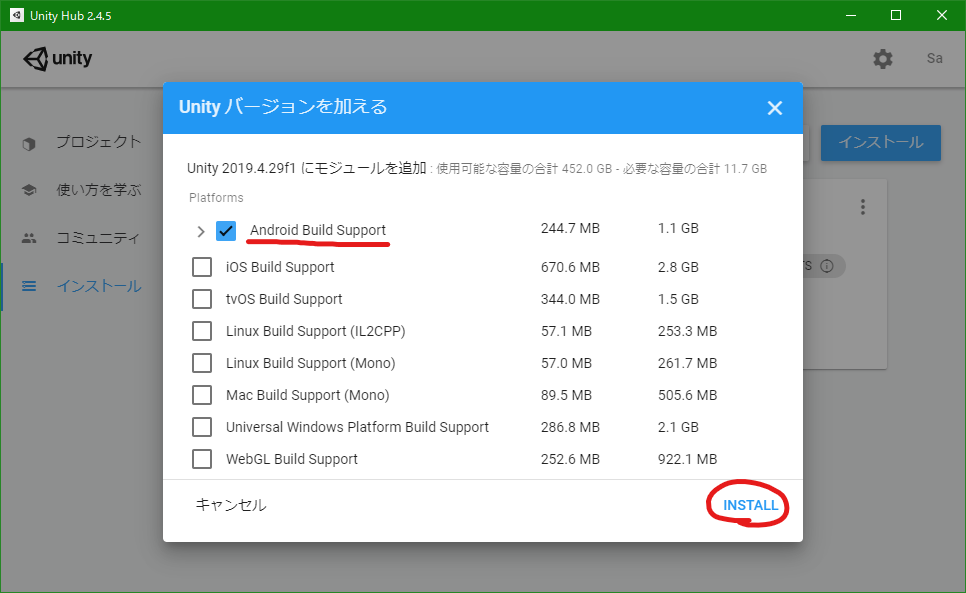Click キャンセル to cancel the dialog
The width and height of the screenshot is (966, 593).
coord(231,505)
